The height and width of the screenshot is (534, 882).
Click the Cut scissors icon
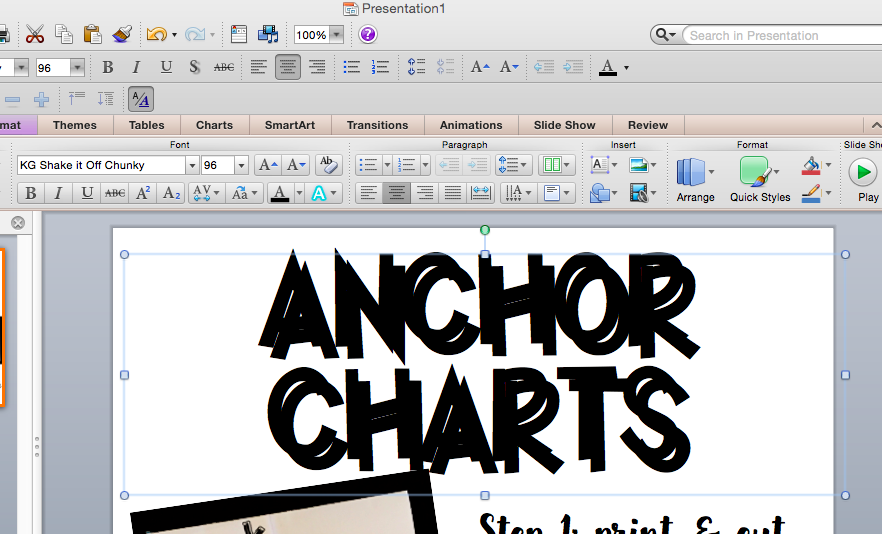[35, 34]
